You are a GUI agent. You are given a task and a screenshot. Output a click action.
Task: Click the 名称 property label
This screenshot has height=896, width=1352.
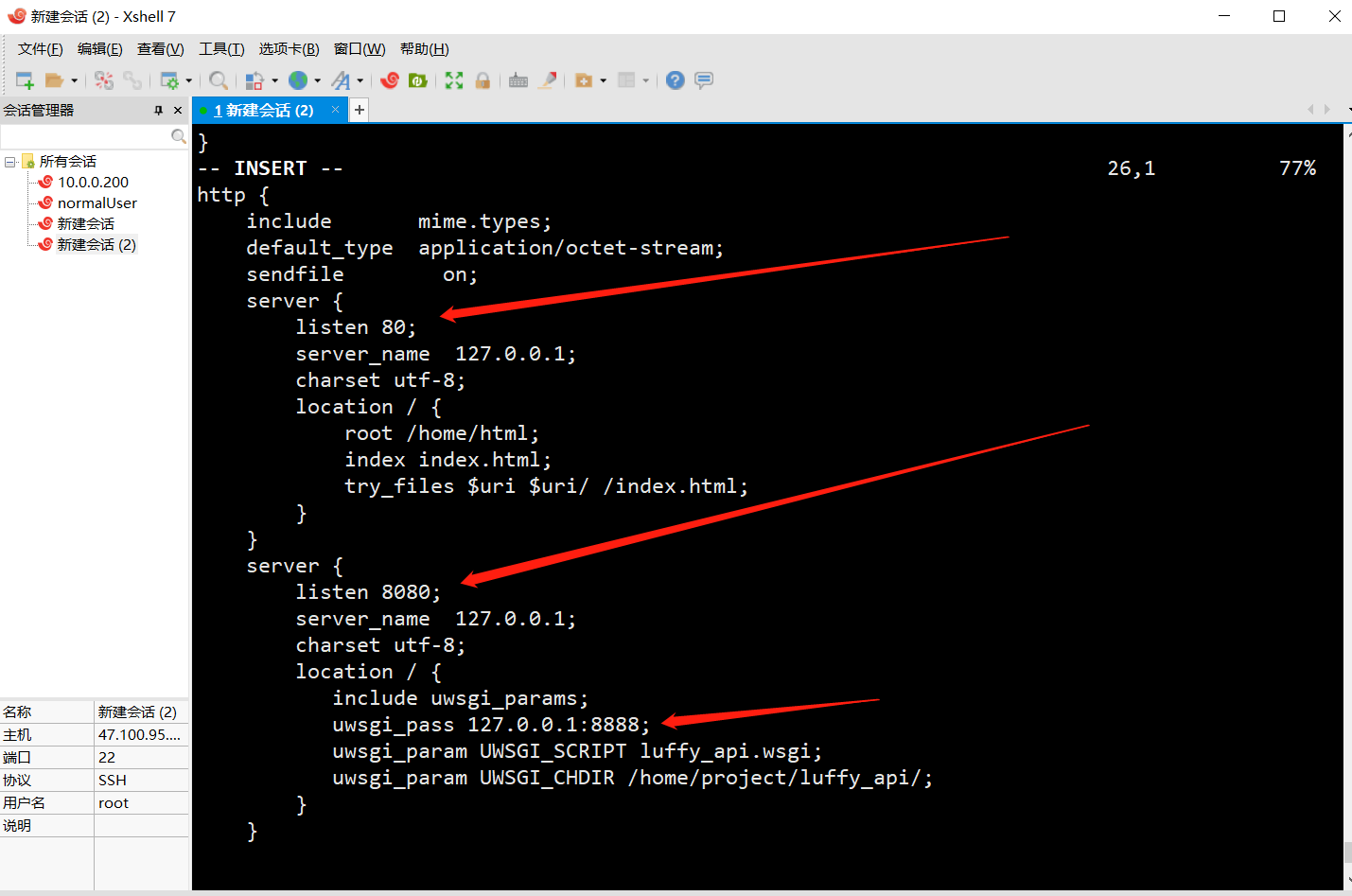tap(17, 712)
